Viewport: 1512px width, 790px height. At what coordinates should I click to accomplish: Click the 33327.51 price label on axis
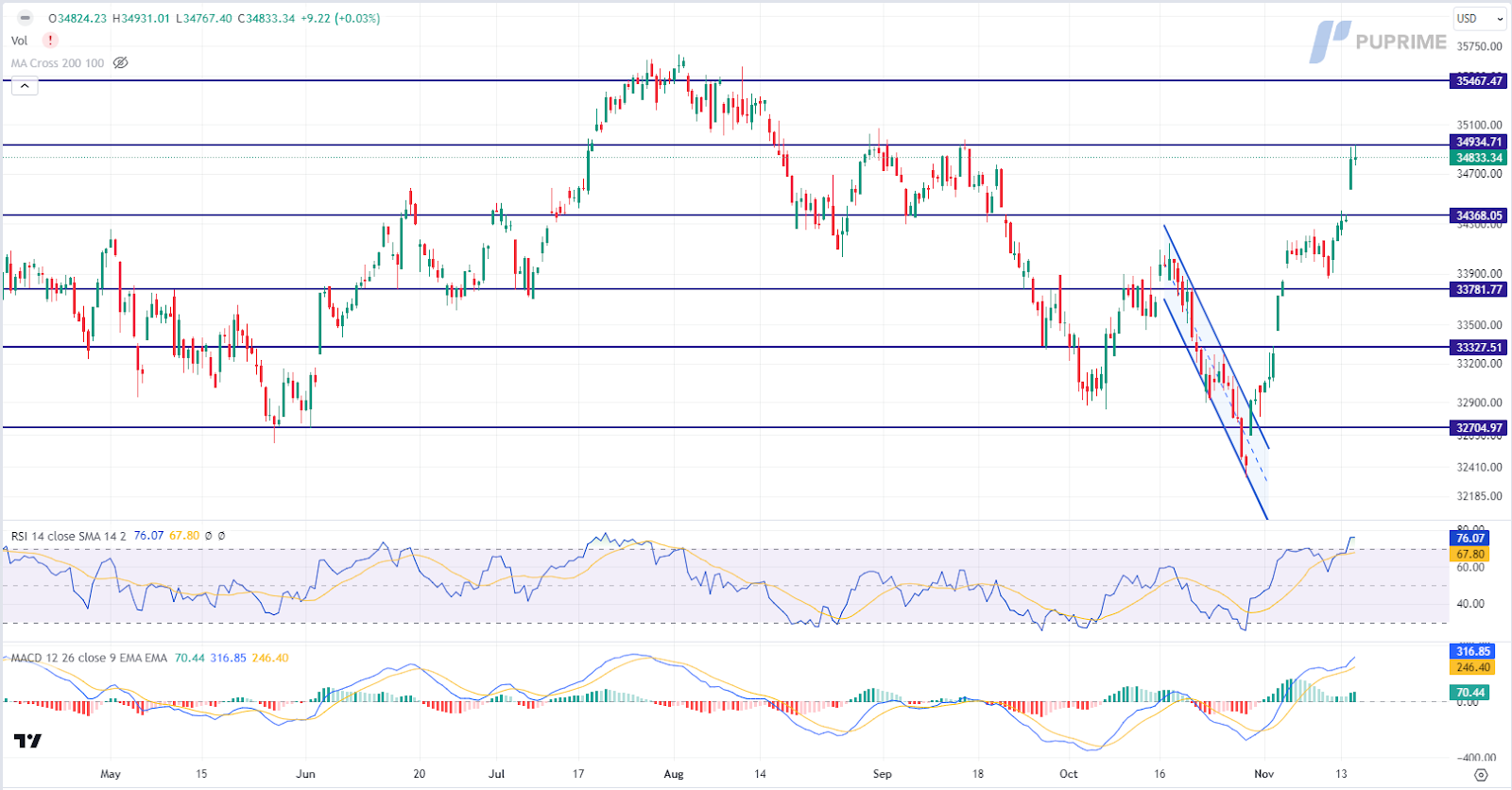(x=1478, y=348)
